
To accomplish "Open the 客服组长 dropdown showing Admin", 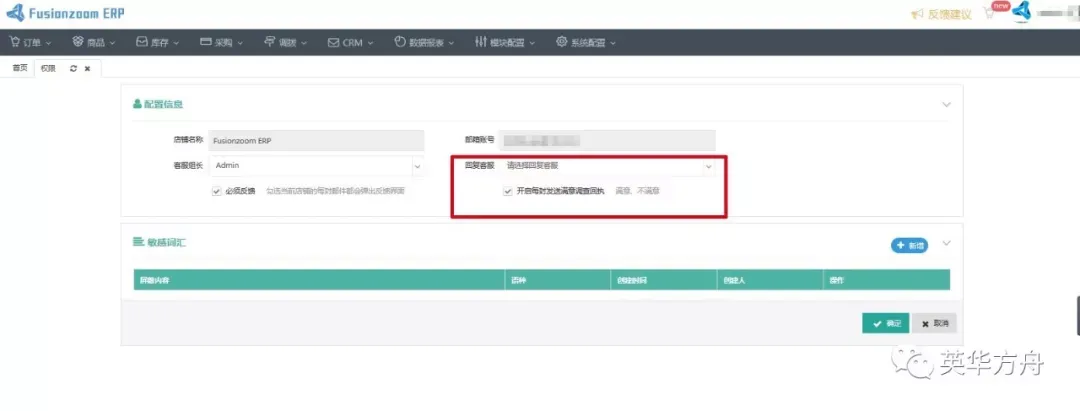I will (x=316, y=166).
